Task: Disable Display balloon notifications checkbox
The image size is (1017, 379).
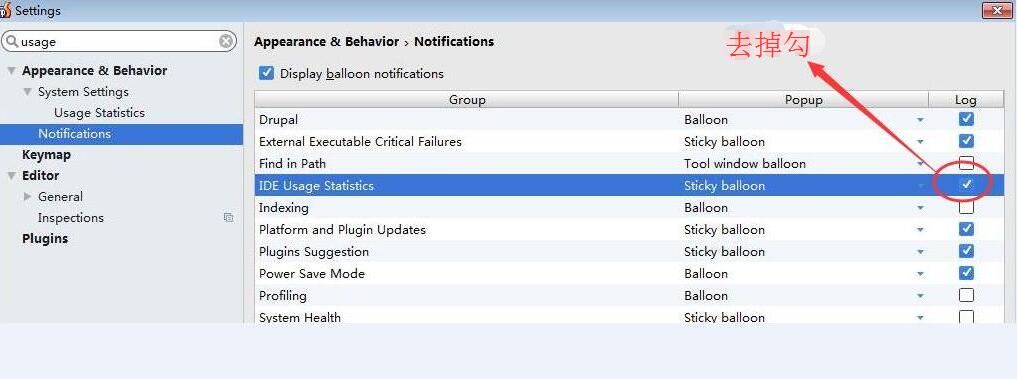Action: click(266, 73)
